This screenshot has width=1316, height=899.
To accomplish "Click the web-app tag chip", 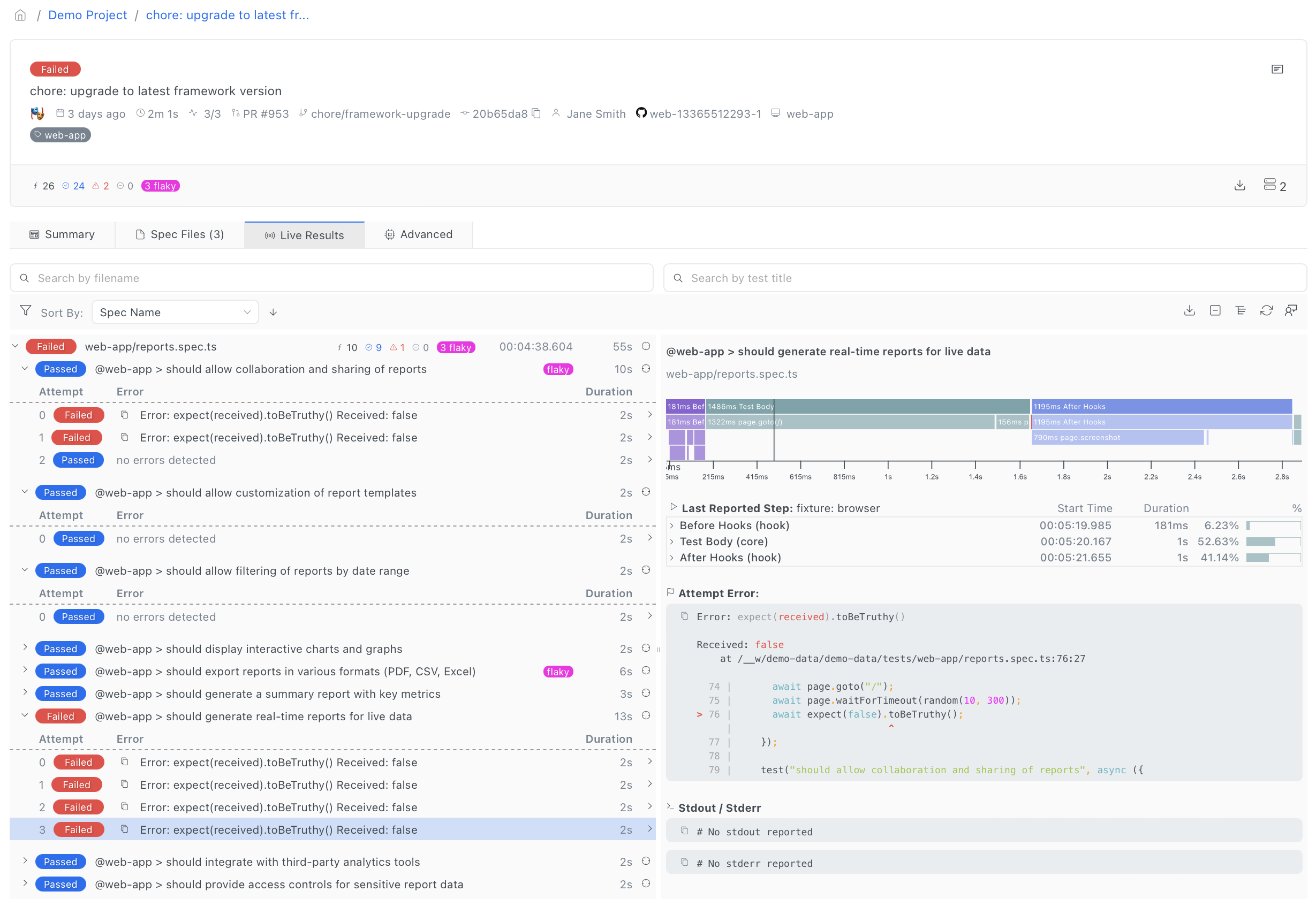I will (60, 135).
